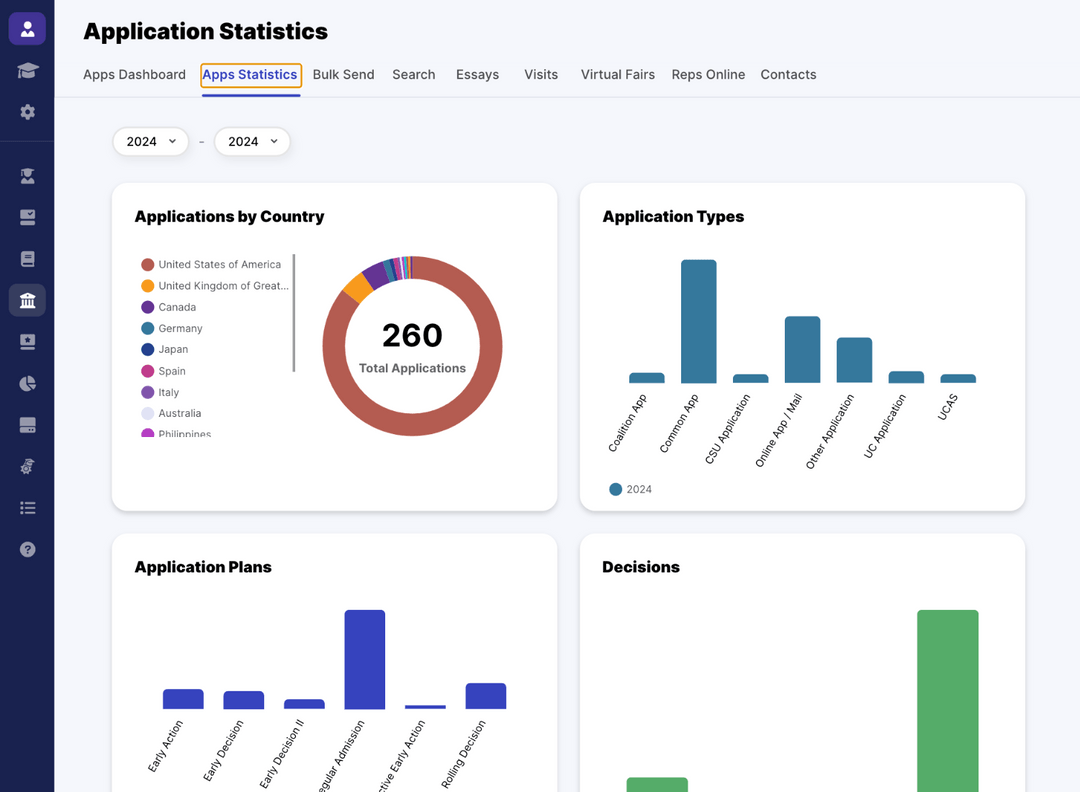Click the United States of America legend swatch
The width and height of the screenshot is (1080, 792).
[x=148, y=264]
